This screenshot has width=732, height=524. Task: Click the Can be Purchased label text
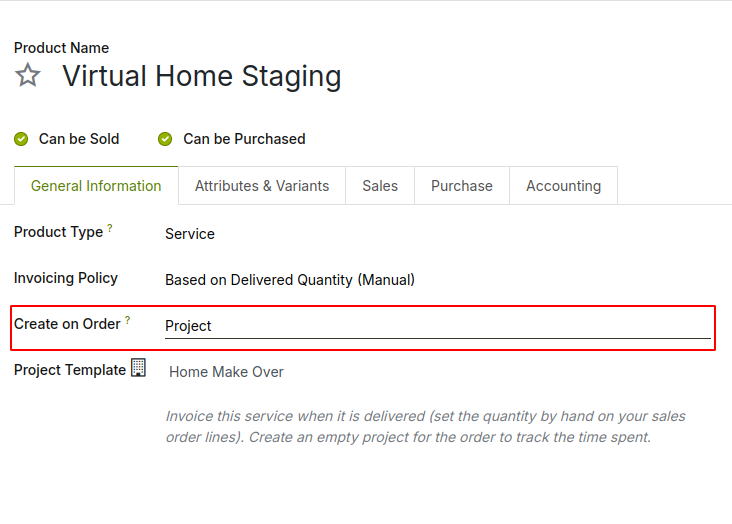(x=244, y=139)
